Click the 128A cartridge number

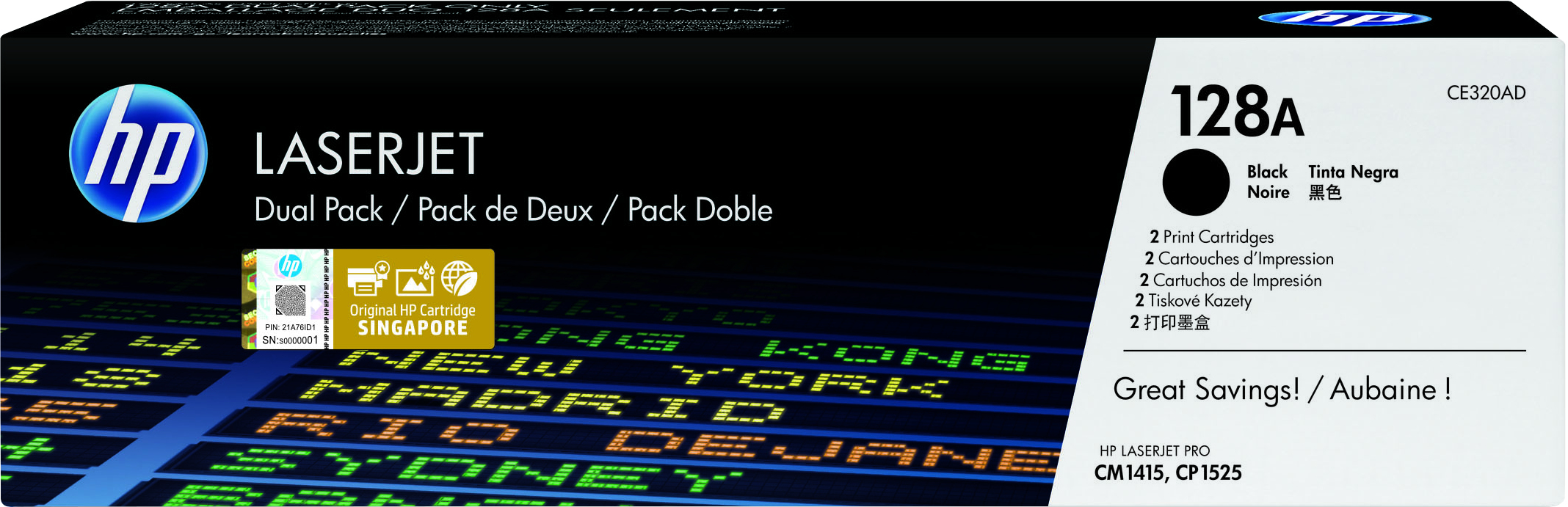(1236, 112)
